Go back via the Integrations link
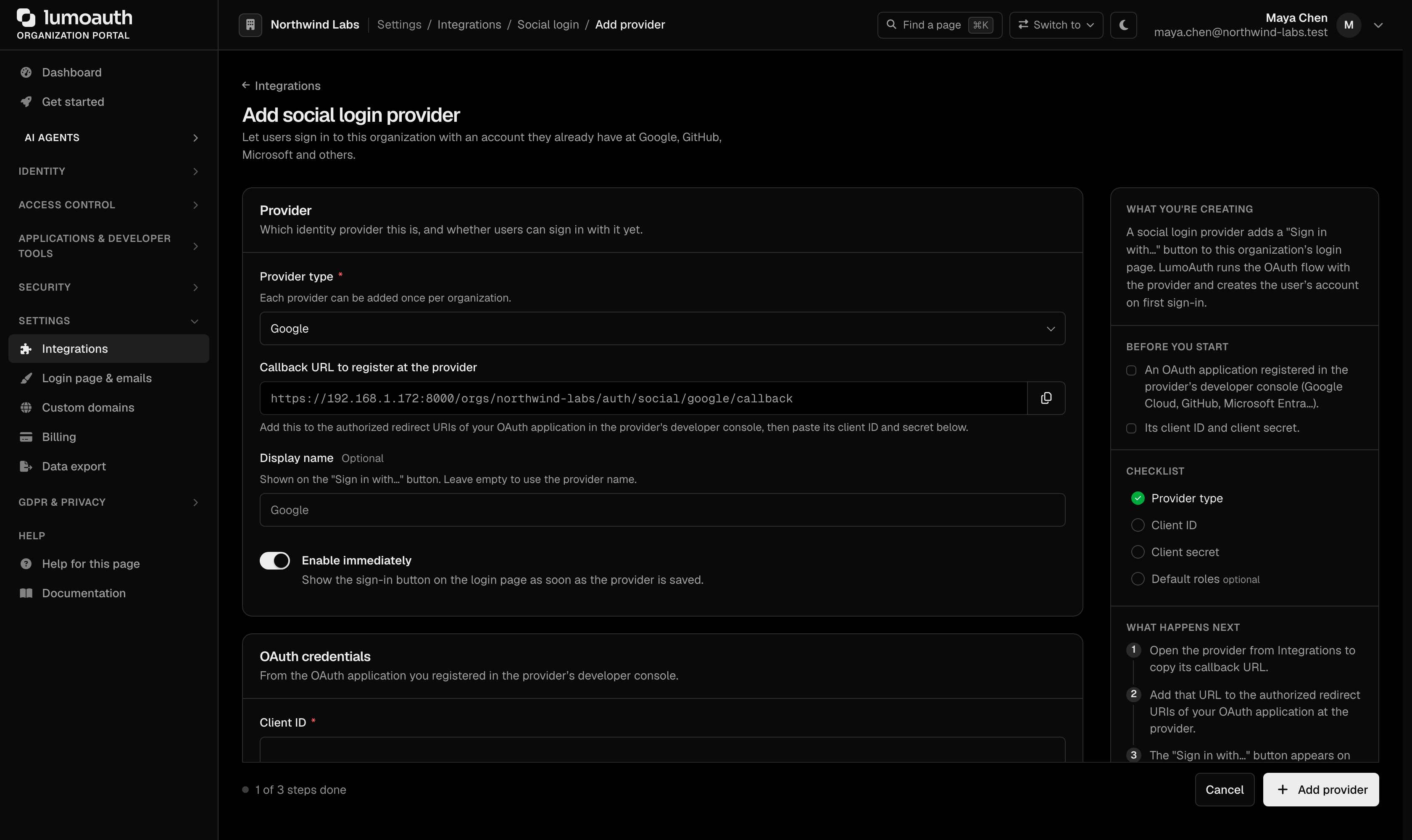 (x=282, y=86)
